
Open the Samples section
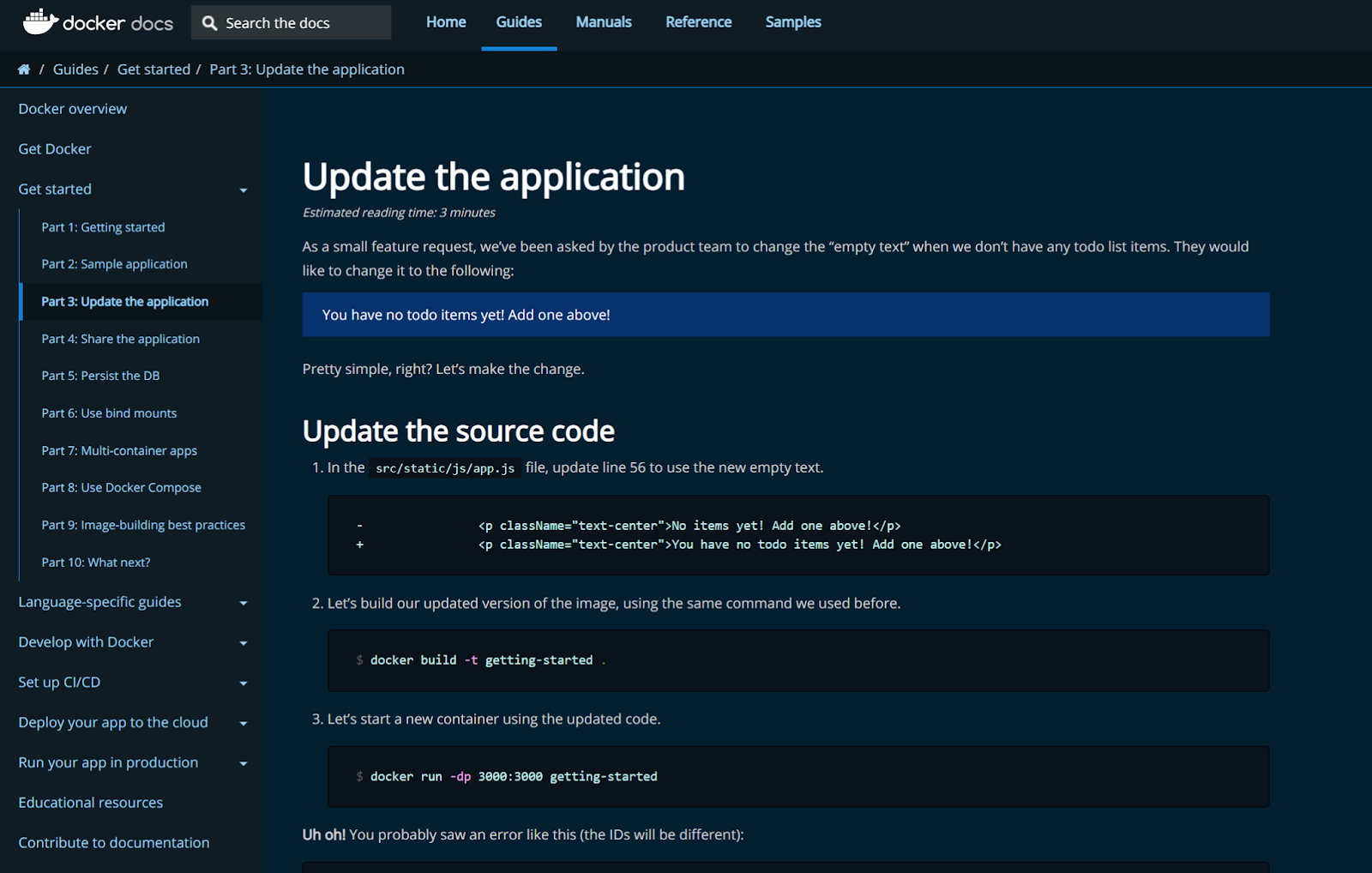(x=792, y=21)
